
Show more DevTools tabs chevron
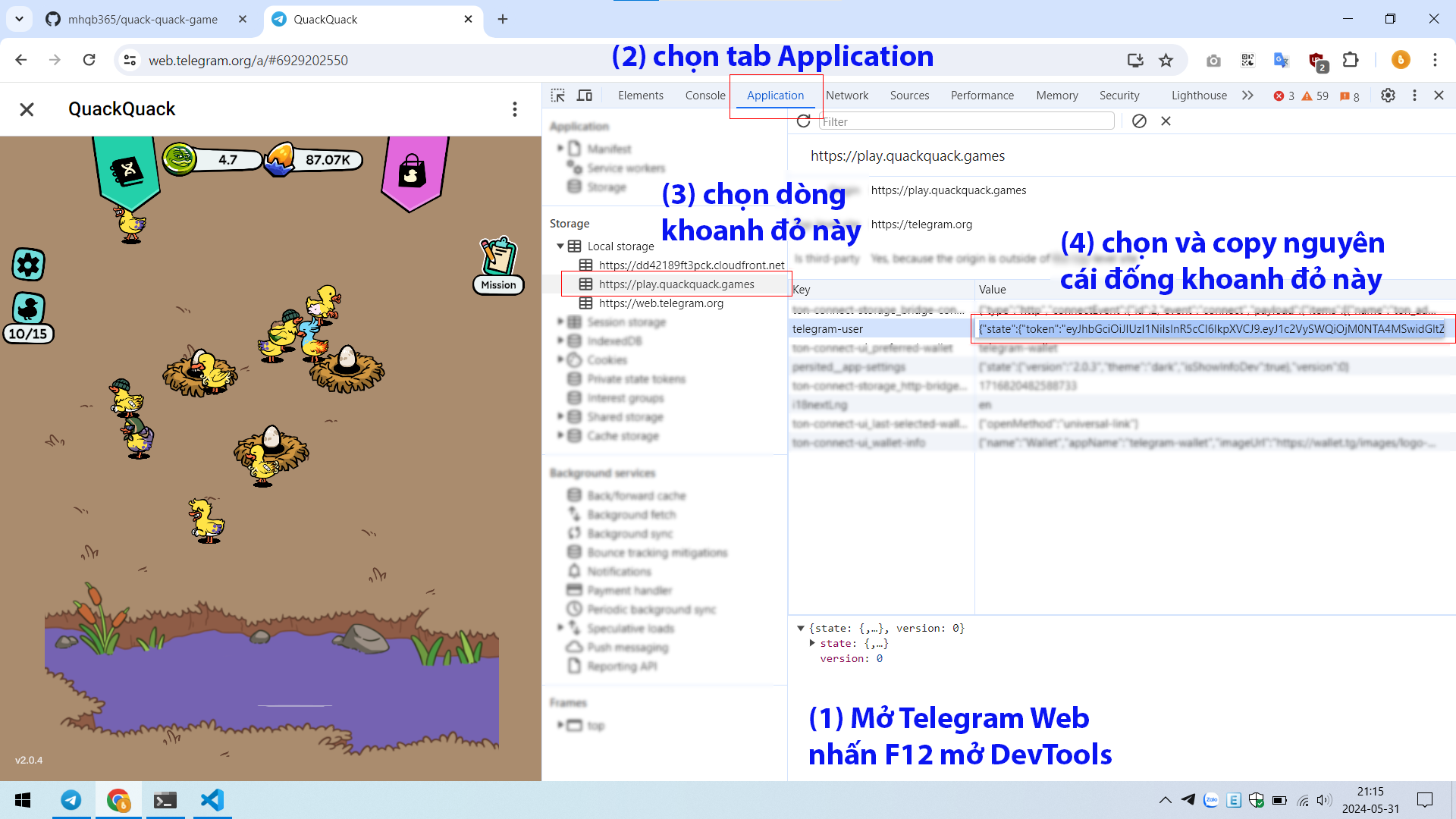[x=1247, y=96]
